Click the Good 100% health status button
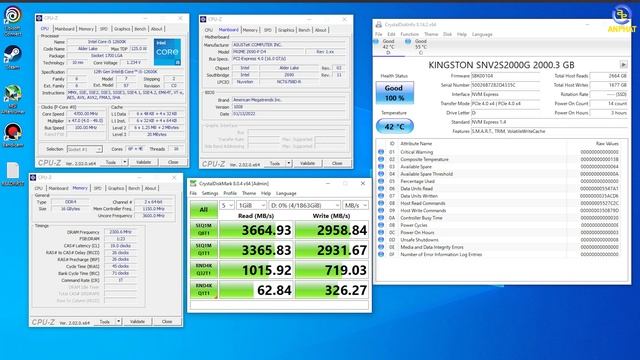Screen dimensions: 640x360 click(x=394, y=93)
